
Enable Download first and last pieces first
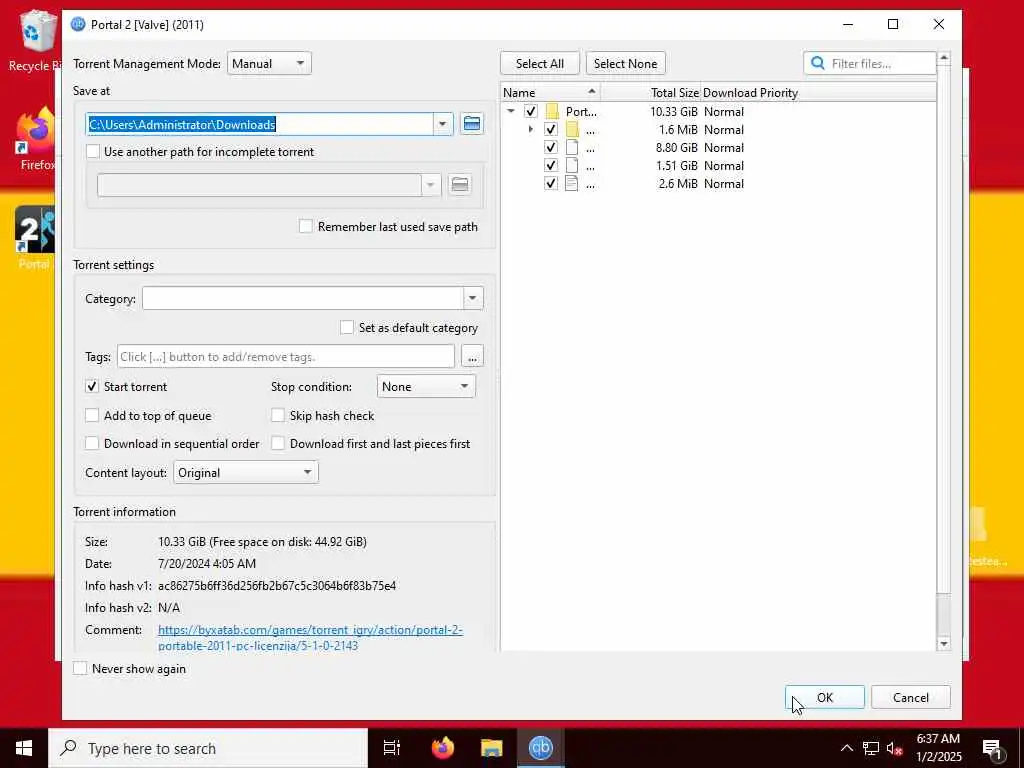coord(278,443)
